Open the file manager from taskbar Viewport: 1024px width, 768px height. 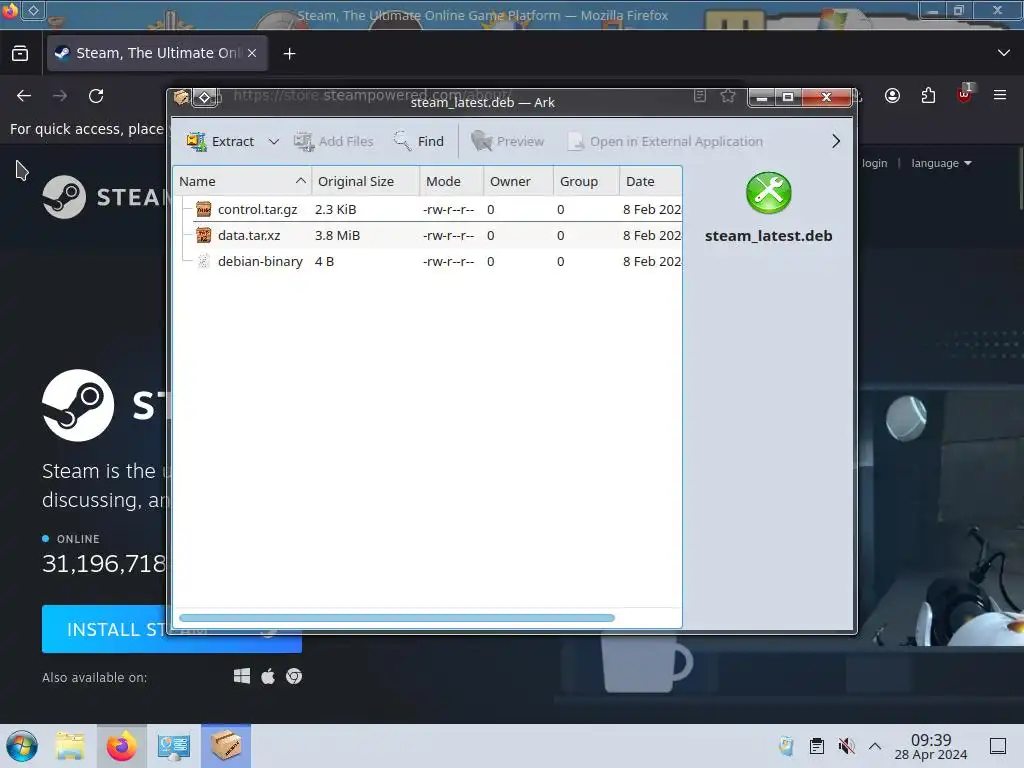[x=70, y=746]
